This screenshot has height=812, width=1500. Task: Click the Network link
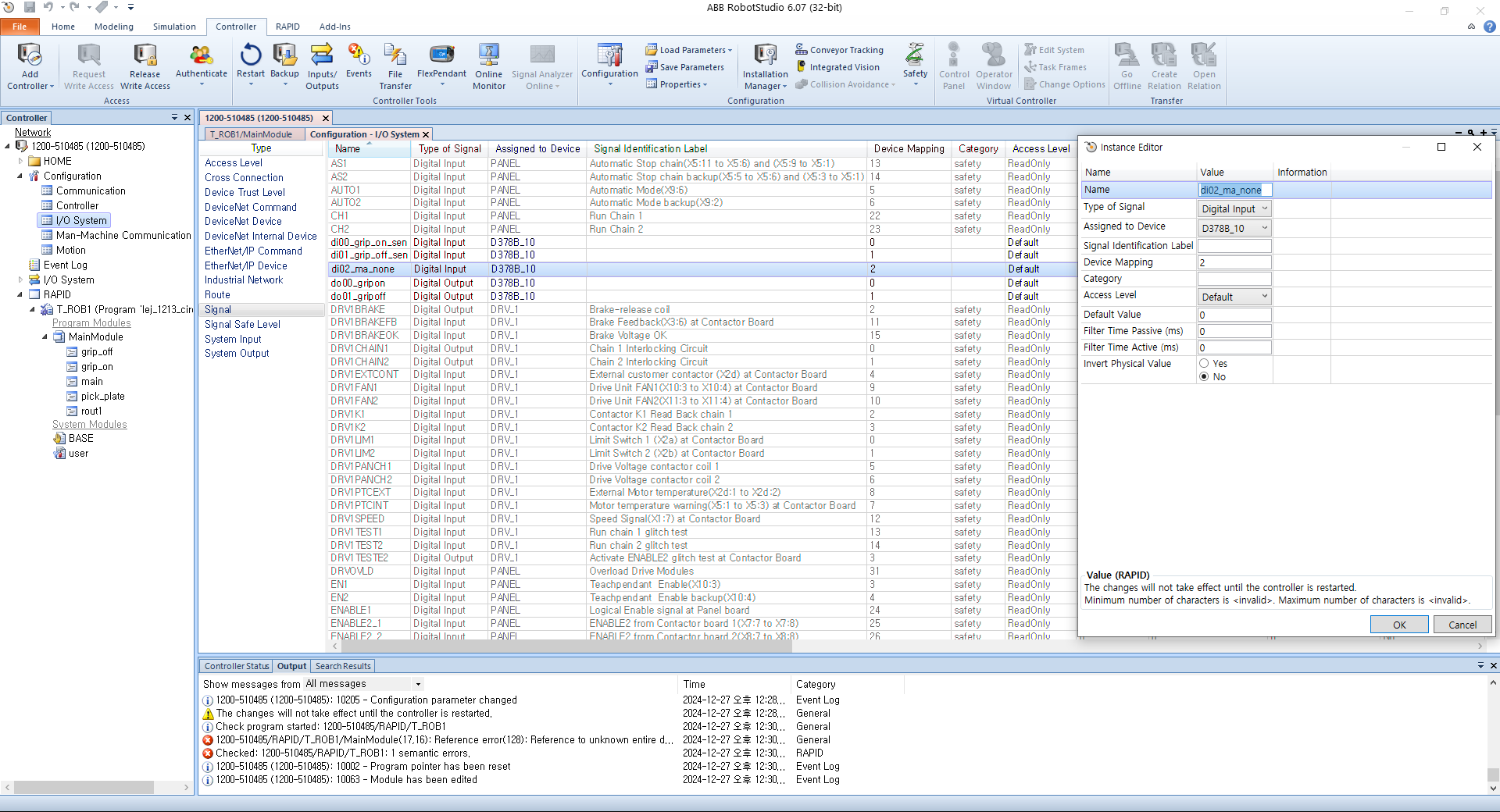pos(33,133)
